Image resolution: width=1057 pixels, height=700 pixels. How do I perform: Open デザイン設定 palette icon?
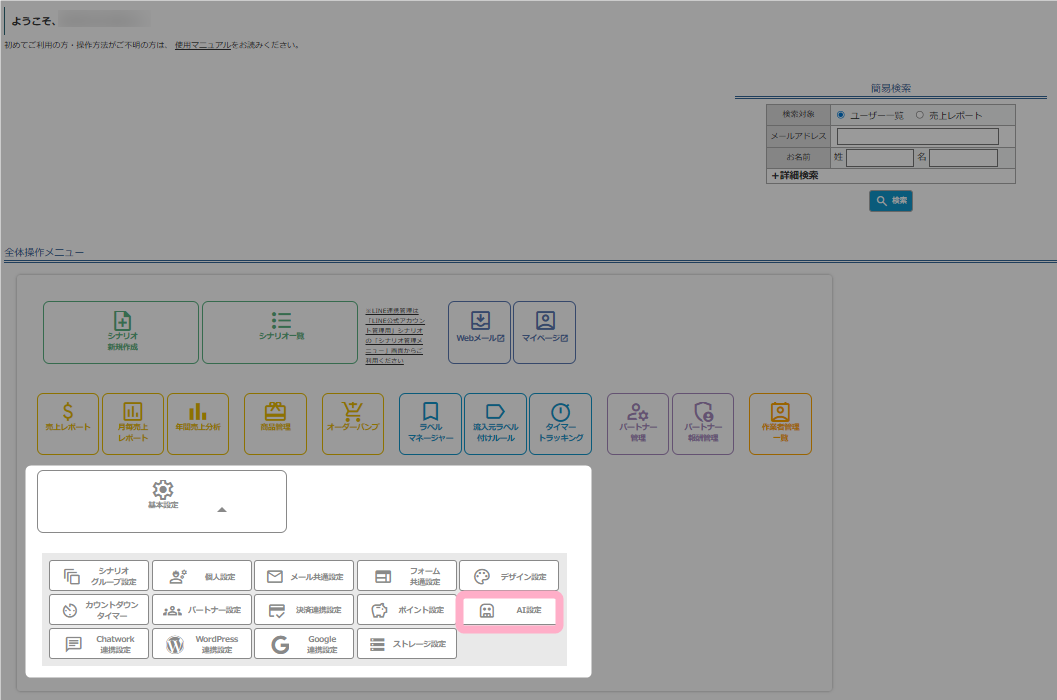coord(482,577)
